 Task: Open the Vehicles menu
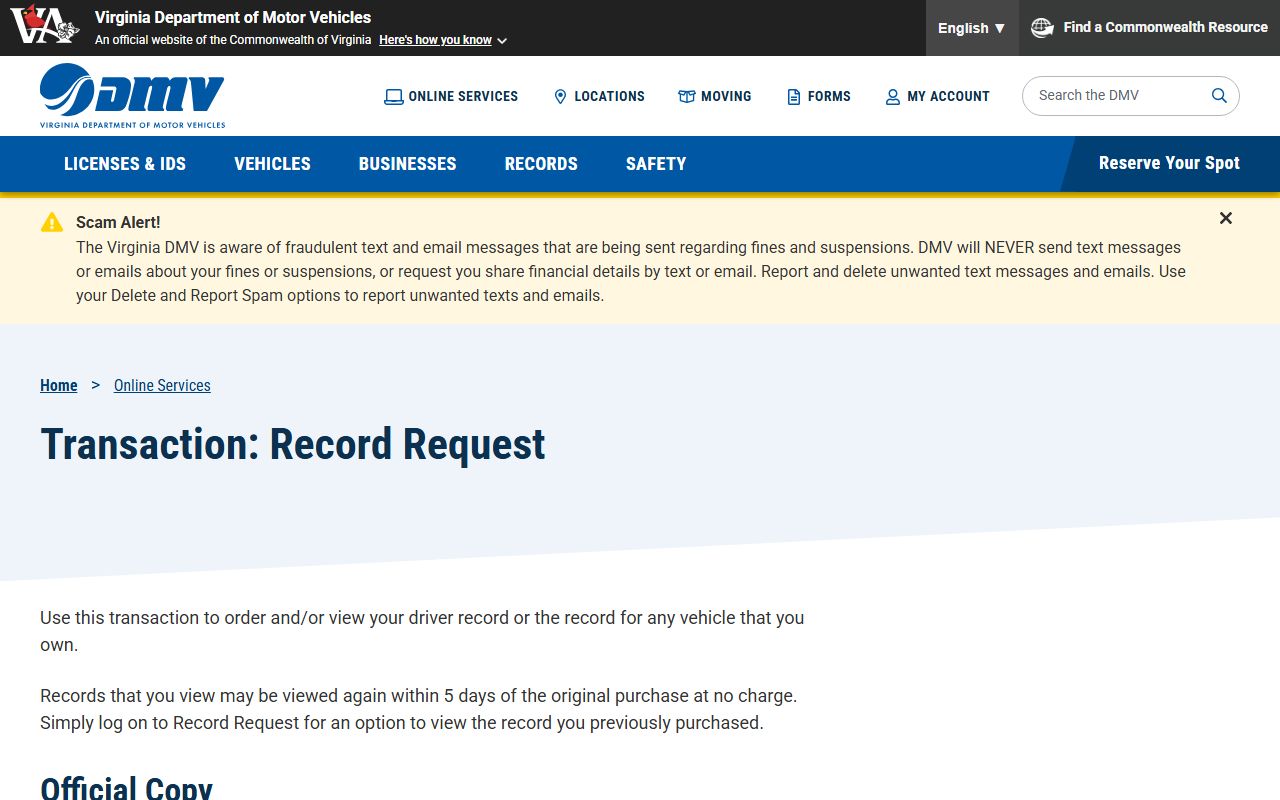[x=272, y=164]
